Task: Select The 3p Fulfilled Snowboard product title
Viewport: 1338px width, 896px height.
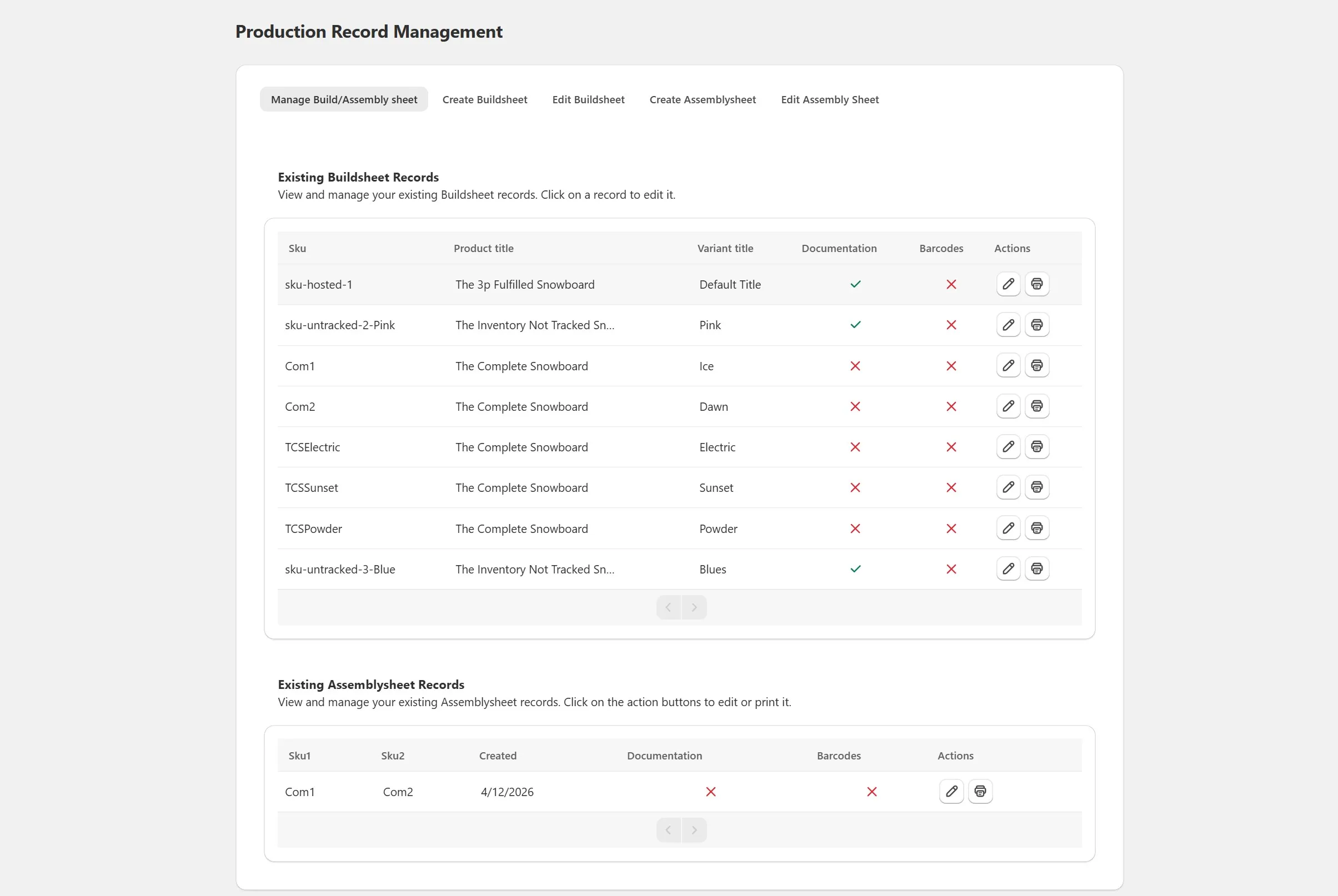Action: click(525, 285)
